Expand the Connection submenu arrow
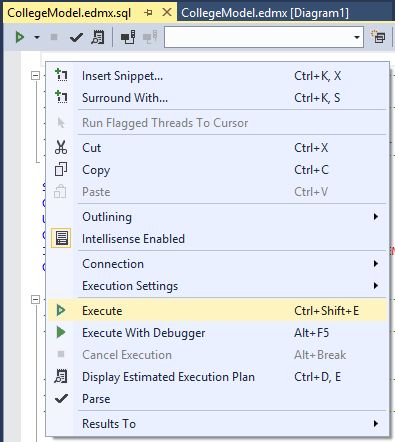The width and height of the screenshot is (395, 442). tap(376, 264)
